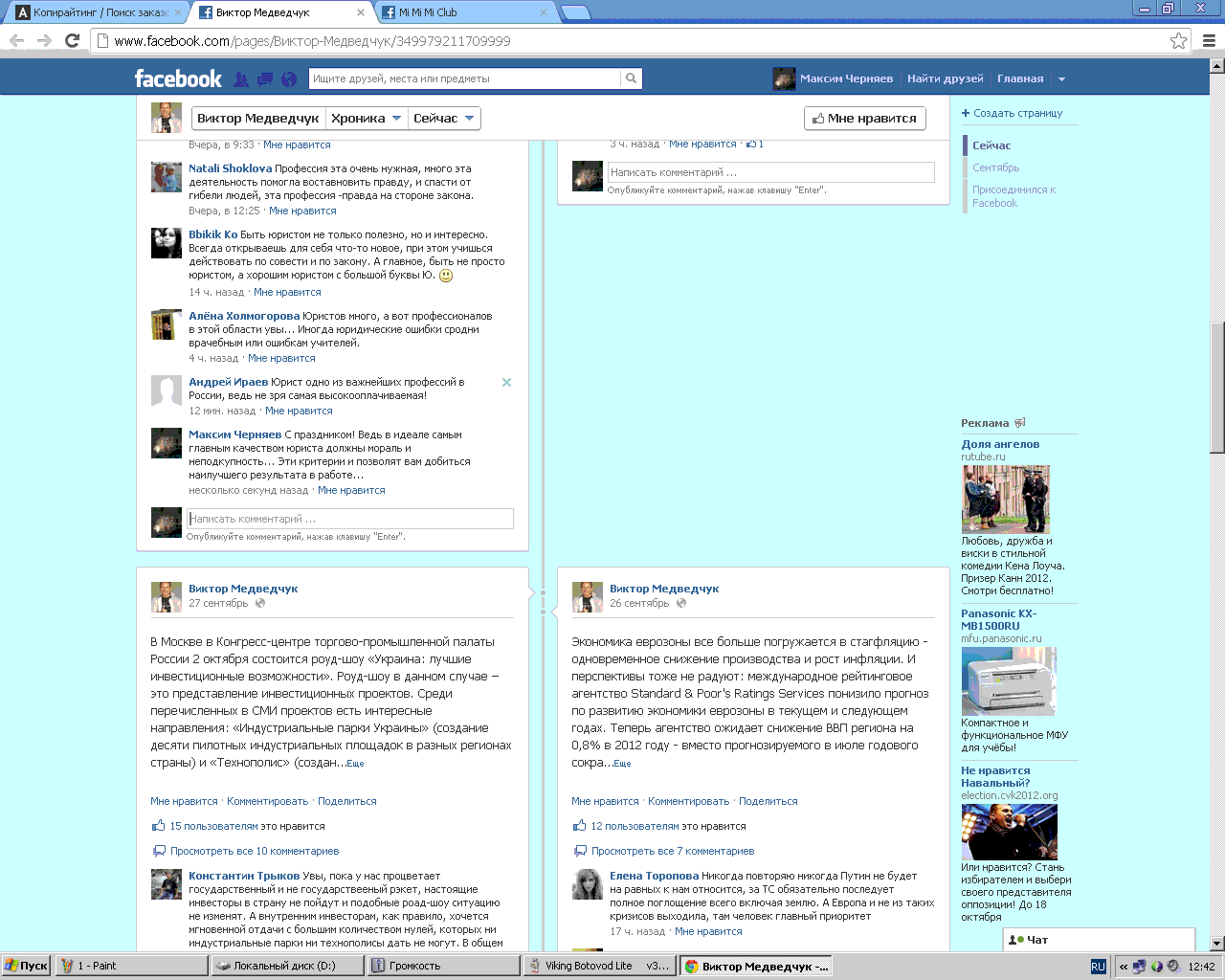
Task: Open the Panasonic KX-MB1500RU ad link
Action: click(x=999, y=619)
